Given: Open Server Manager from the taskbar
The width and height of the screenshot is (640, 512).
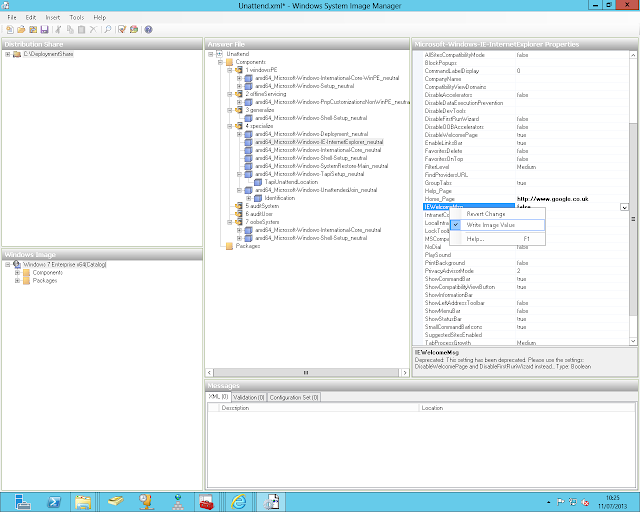Looking at the screenshot, I should point(23,502).
